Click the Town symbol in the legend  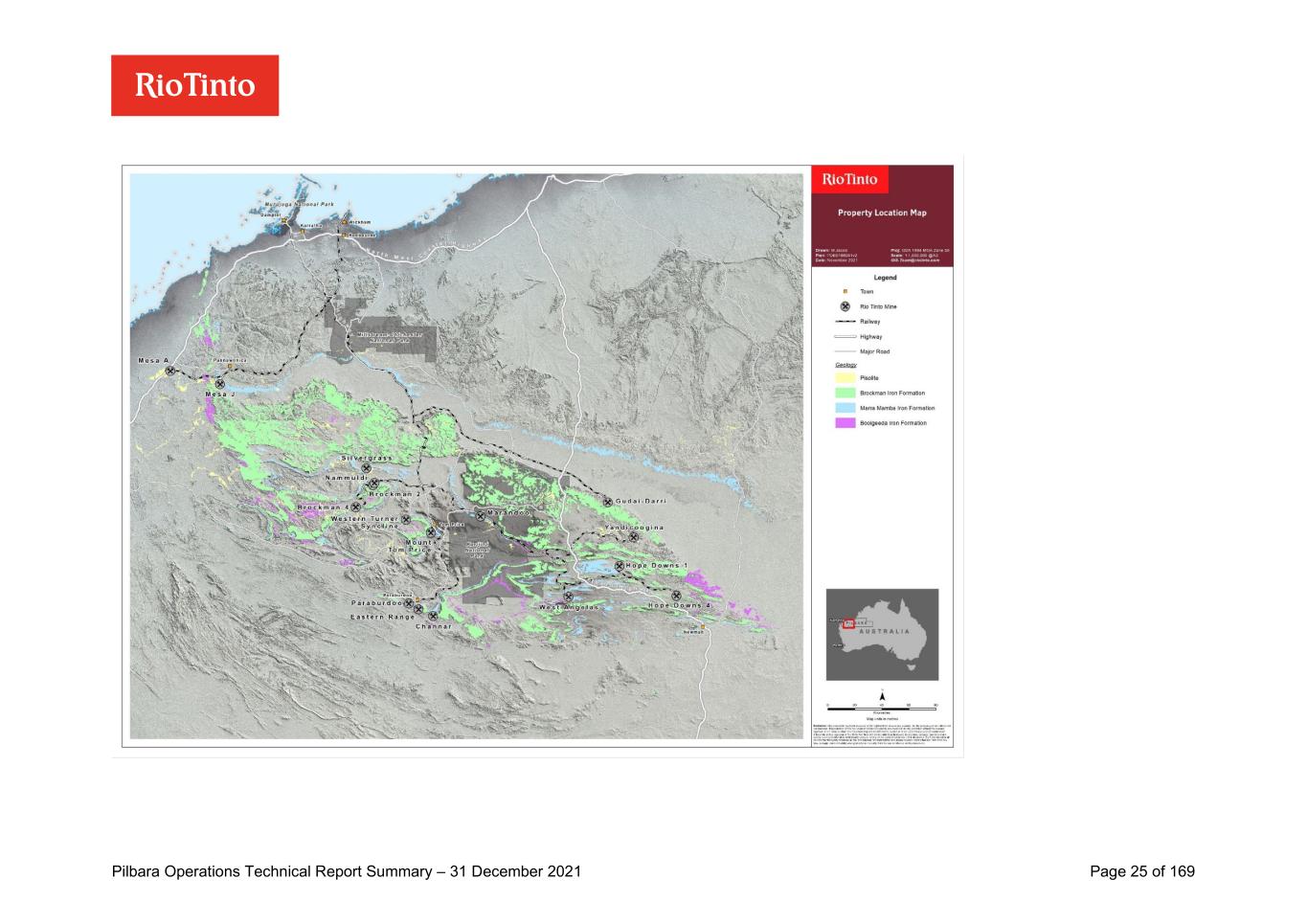tap(845, 292)
